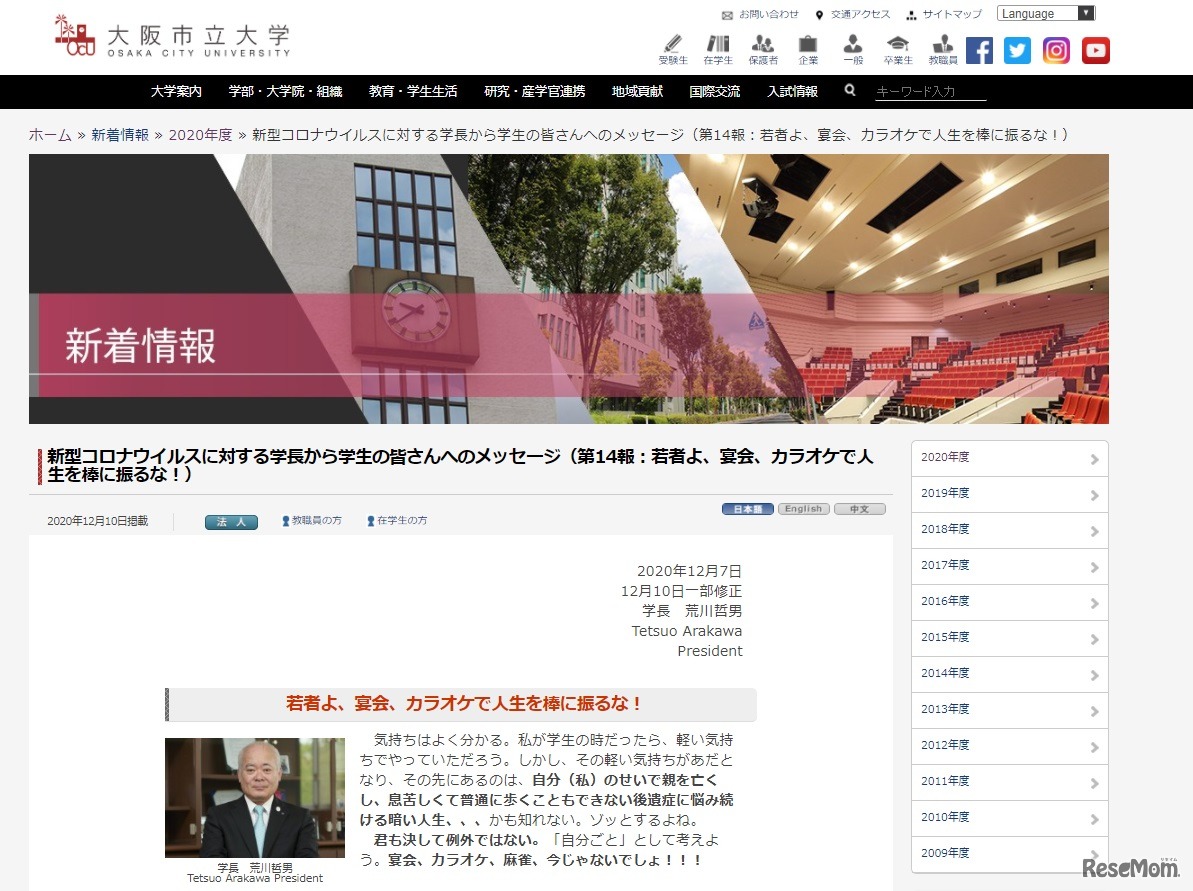Select 教職員の方 audience tag

click(312, 520)
